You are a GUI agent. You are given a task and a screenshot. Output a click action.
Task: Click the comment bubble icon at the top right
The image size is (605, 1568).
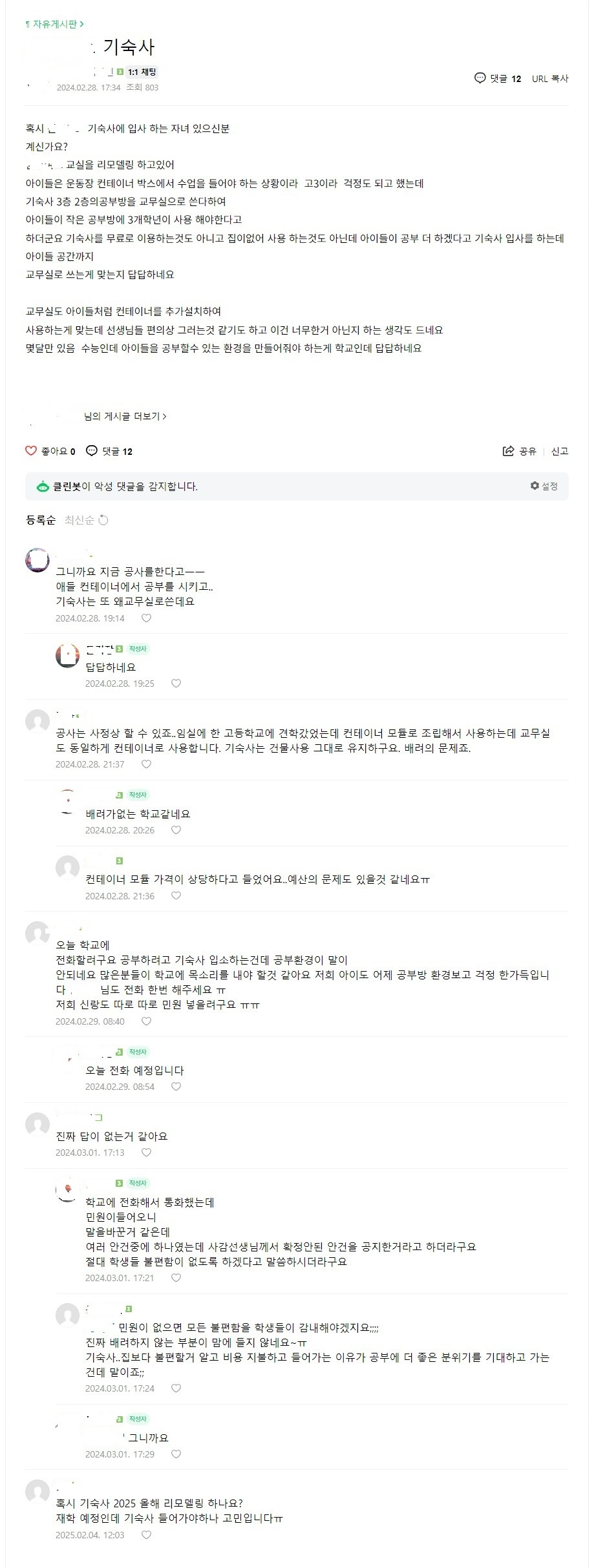coord(480,78)
